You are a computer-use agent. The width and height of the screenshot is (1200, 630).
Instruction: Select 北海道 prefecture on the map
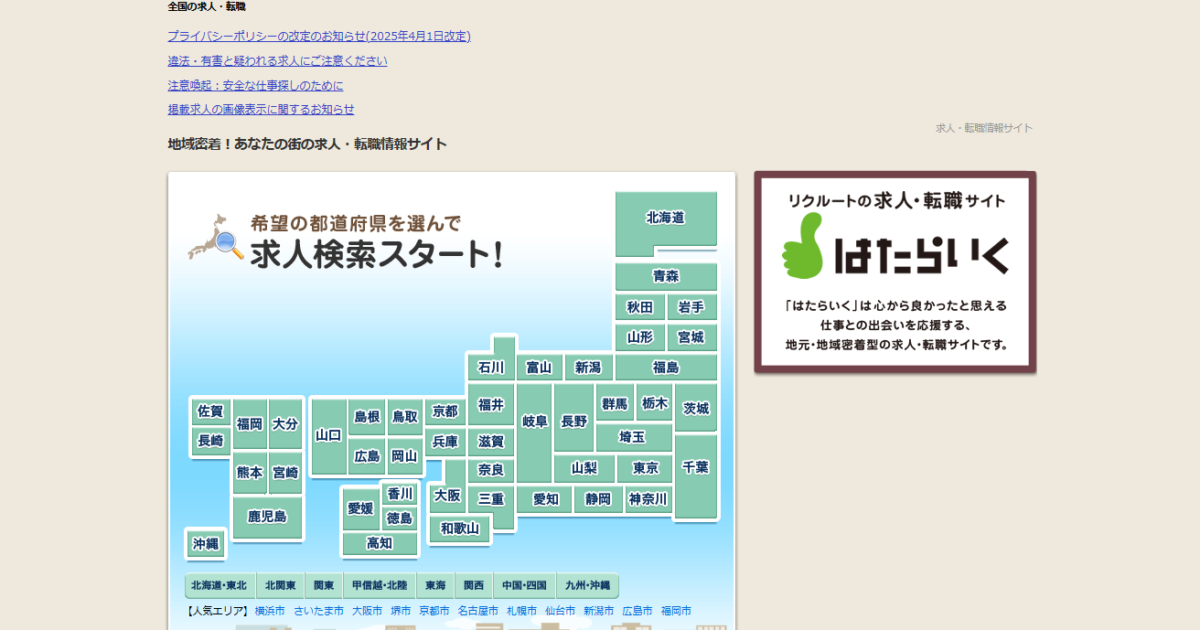click(x=665, y=218)
